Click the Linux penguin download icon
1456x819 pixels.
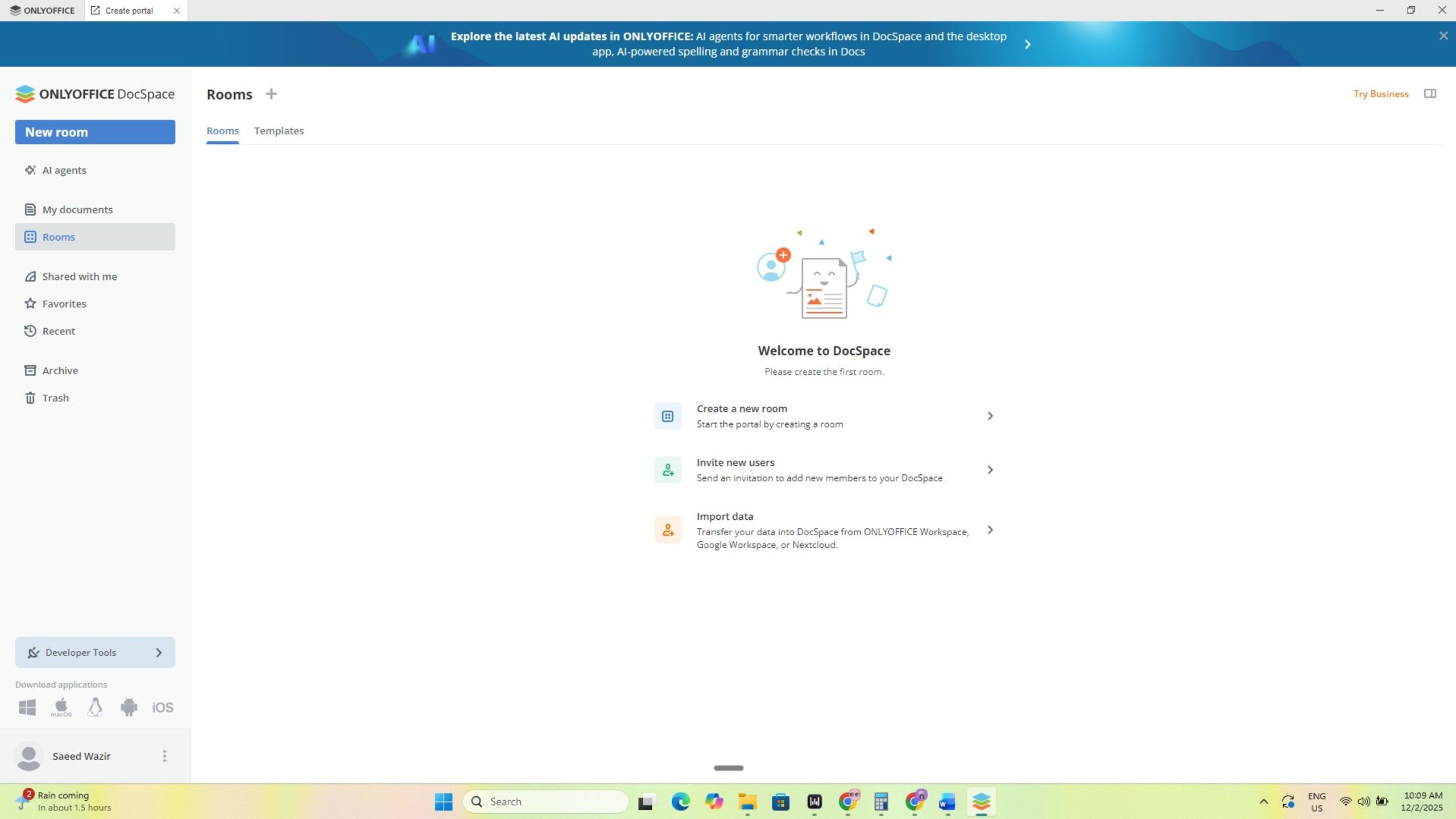[x=95, y=707]
